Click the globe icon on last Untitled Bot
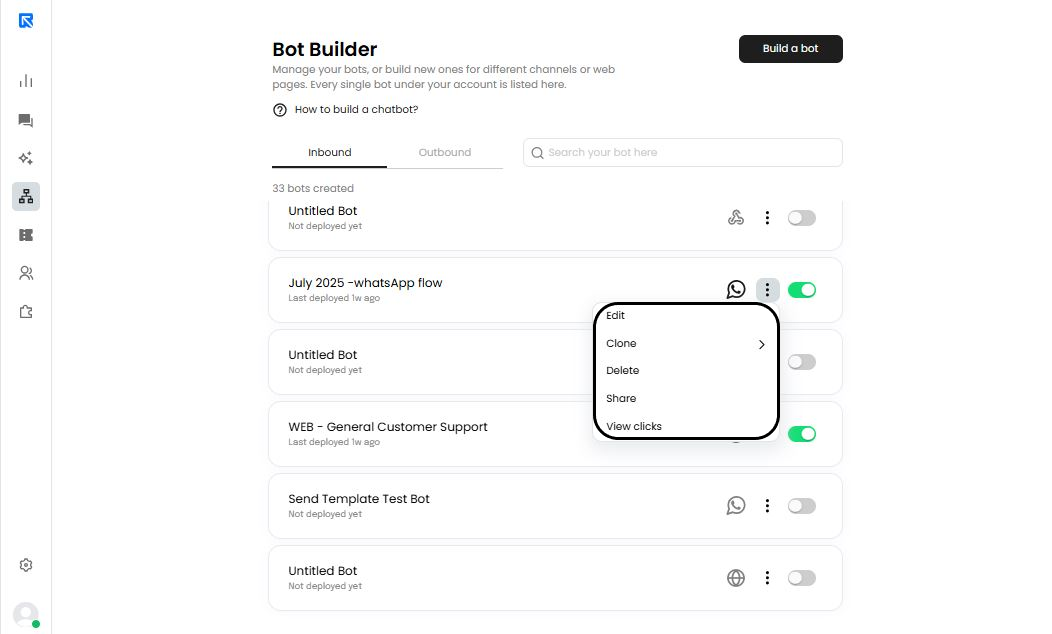The image size is (1052, 634). (x=736, y=578)
